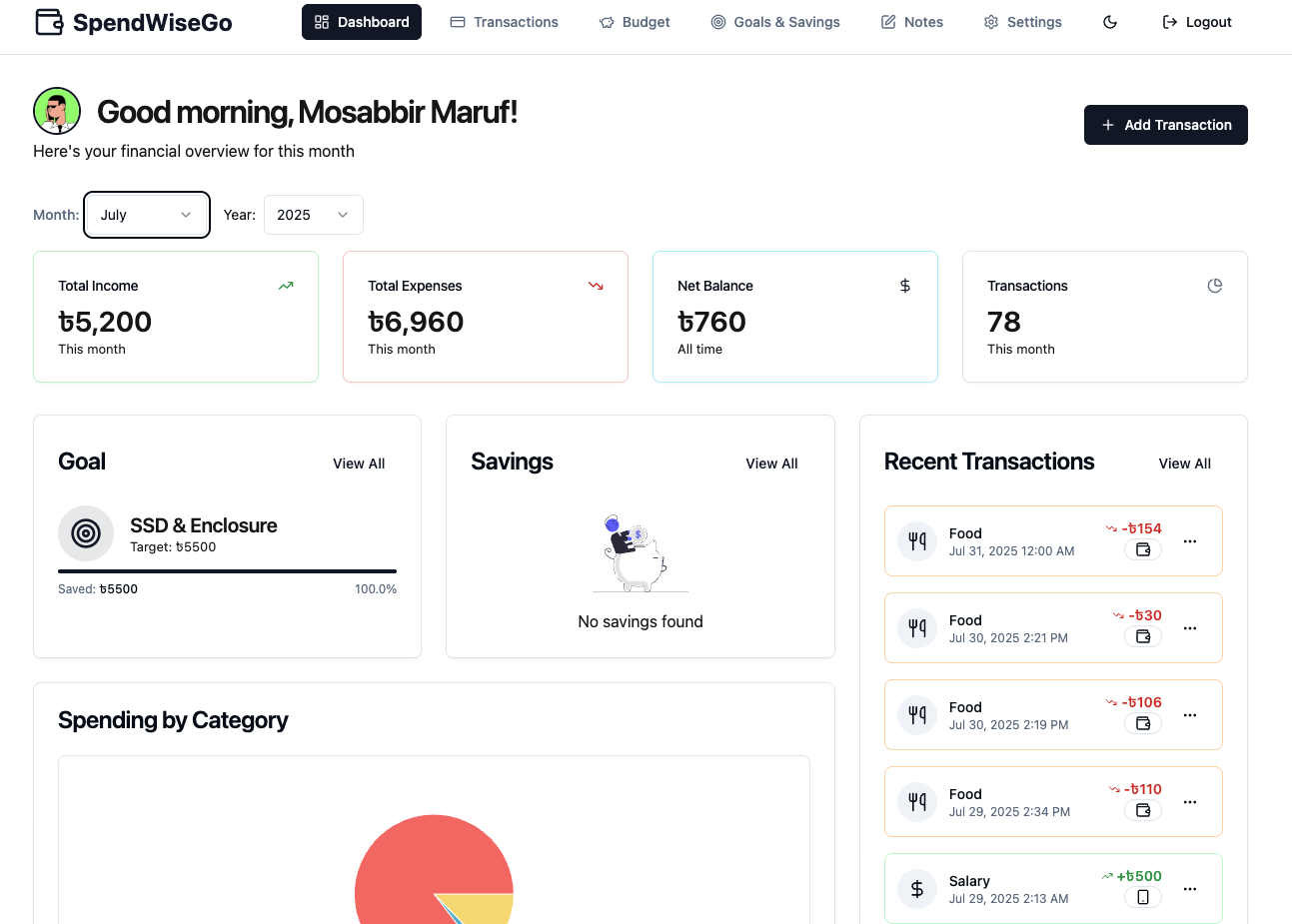Image resolution: width=1292 pixels, height=924 pixels.
Task: Open the Year dropdown showing 2025
Action: [313, 214]
